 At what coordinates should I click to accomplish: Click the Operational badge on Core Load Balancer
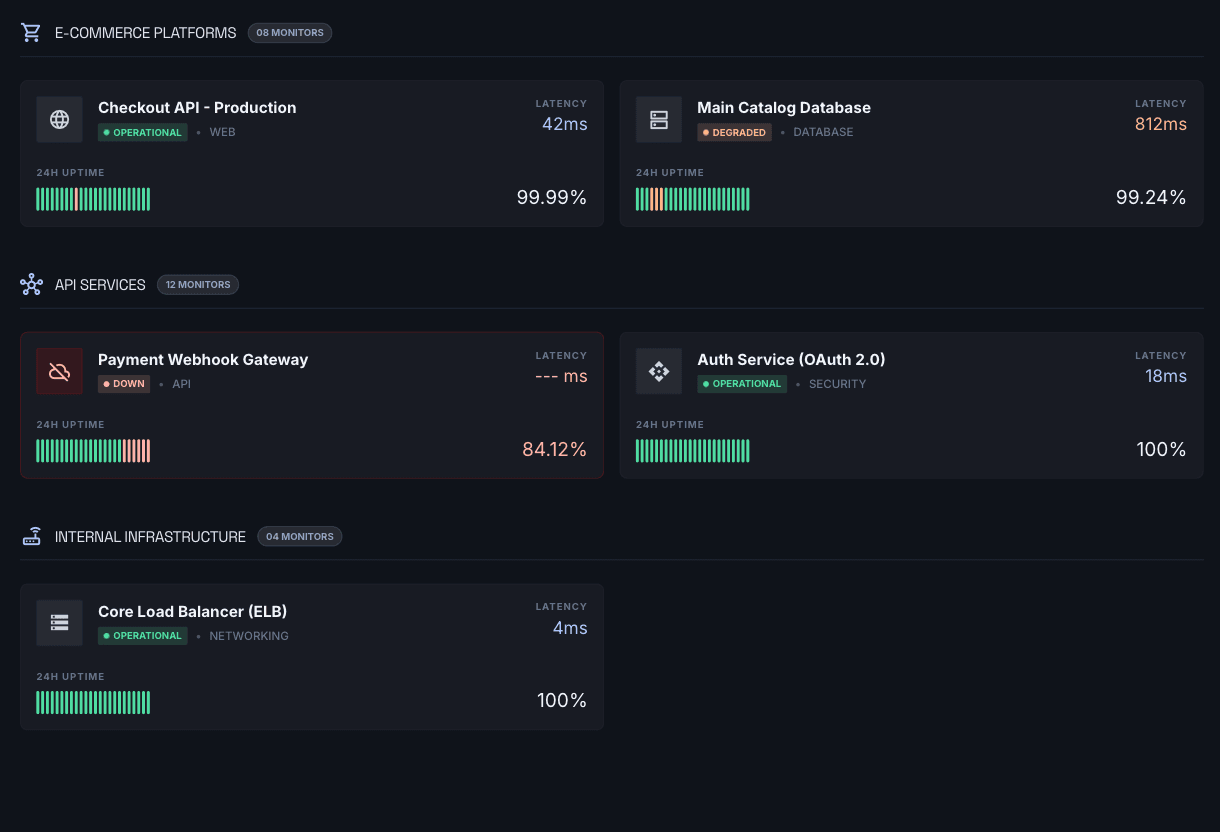pyautogui.click(x=143, y=636)
